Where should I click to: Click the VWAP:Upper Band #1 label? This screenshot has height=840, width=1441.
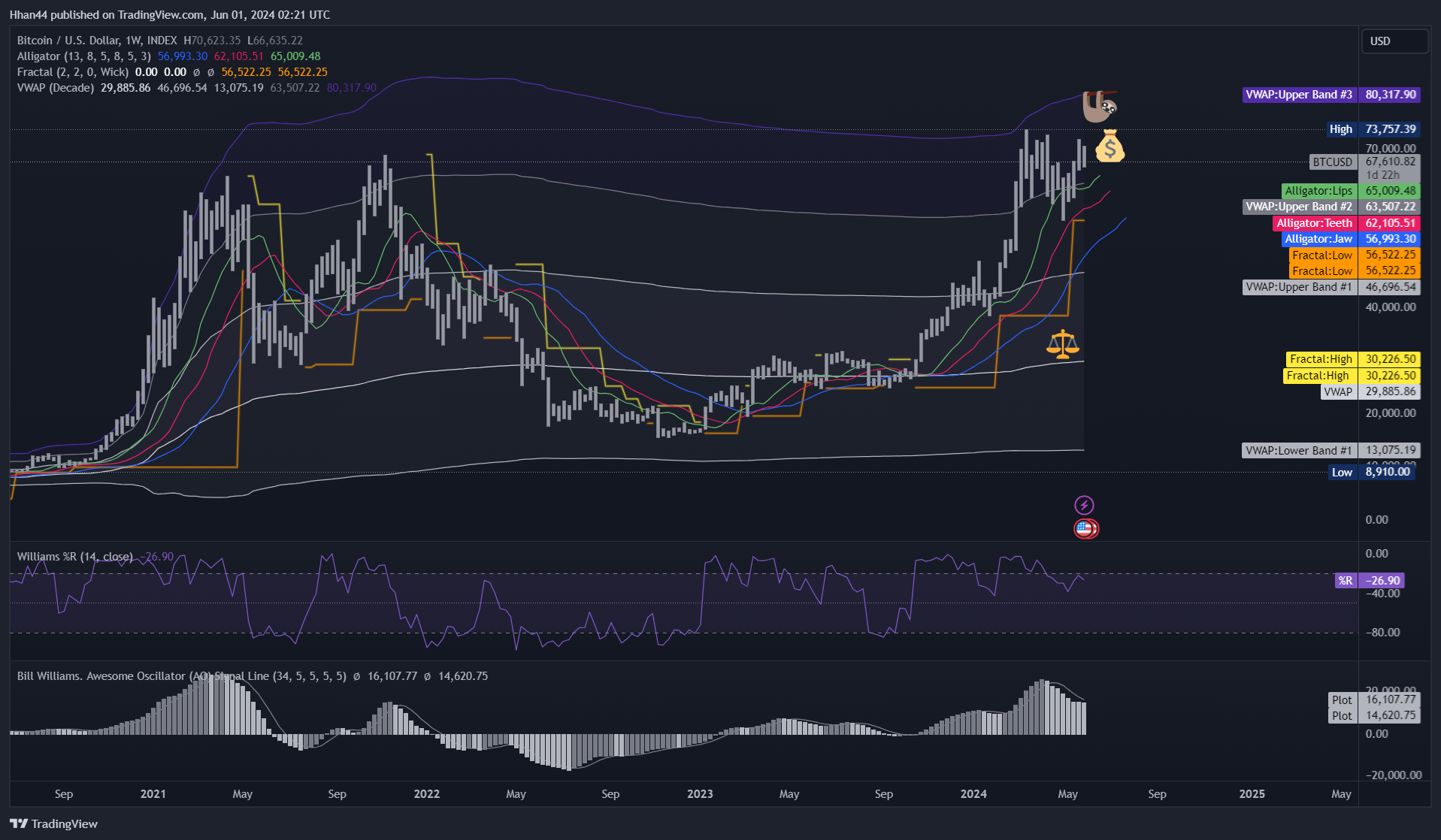click(x=1331, y=287)
